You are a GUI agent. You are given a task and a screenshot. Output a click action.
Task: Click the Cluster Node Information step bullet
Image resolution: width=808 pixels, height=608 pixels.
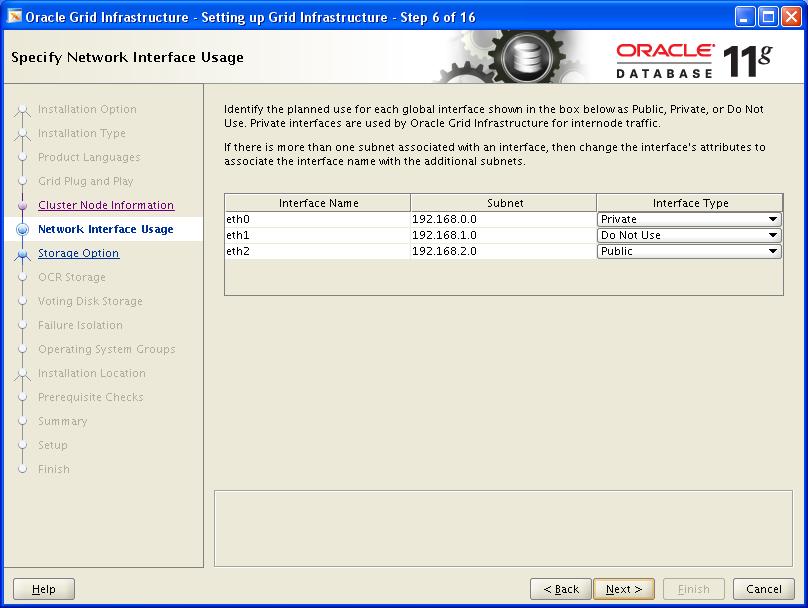(x=22, y=206)
